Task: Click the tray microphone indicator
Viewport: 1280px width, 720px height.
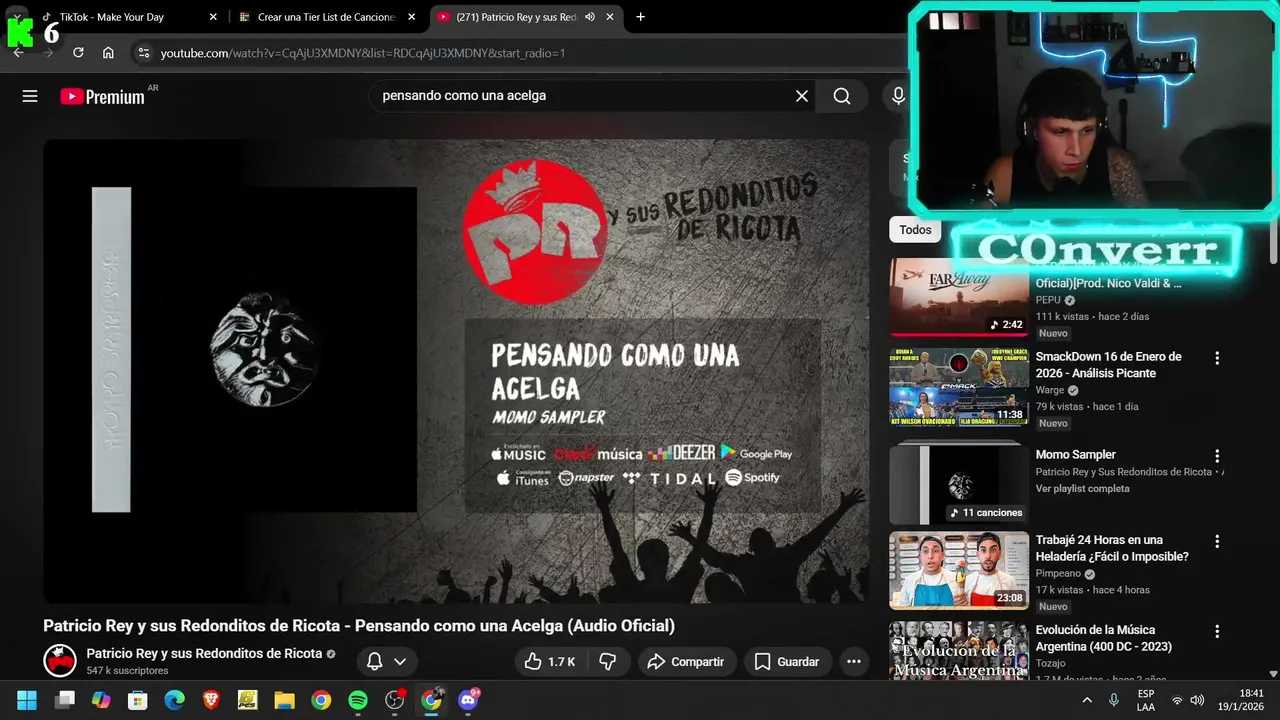Action: tap(1114, 700)
